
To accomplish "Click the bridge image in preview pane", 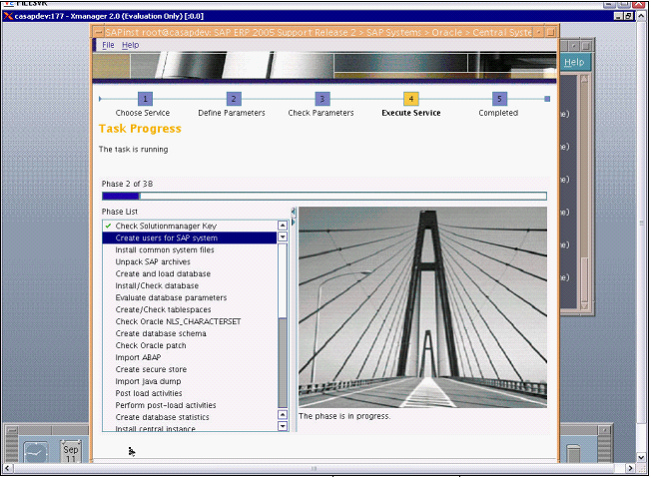I will pos(423,307).
